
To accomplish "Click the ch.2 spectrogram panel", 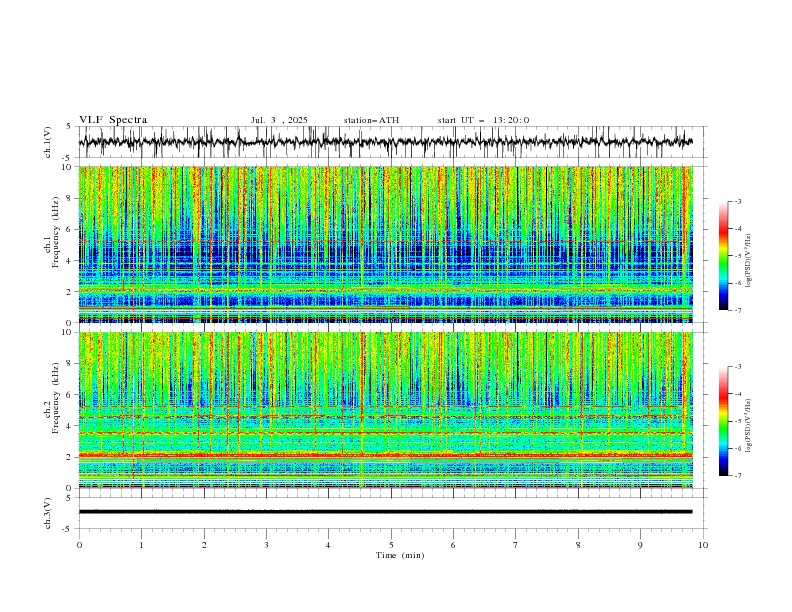I will point(385,410).
